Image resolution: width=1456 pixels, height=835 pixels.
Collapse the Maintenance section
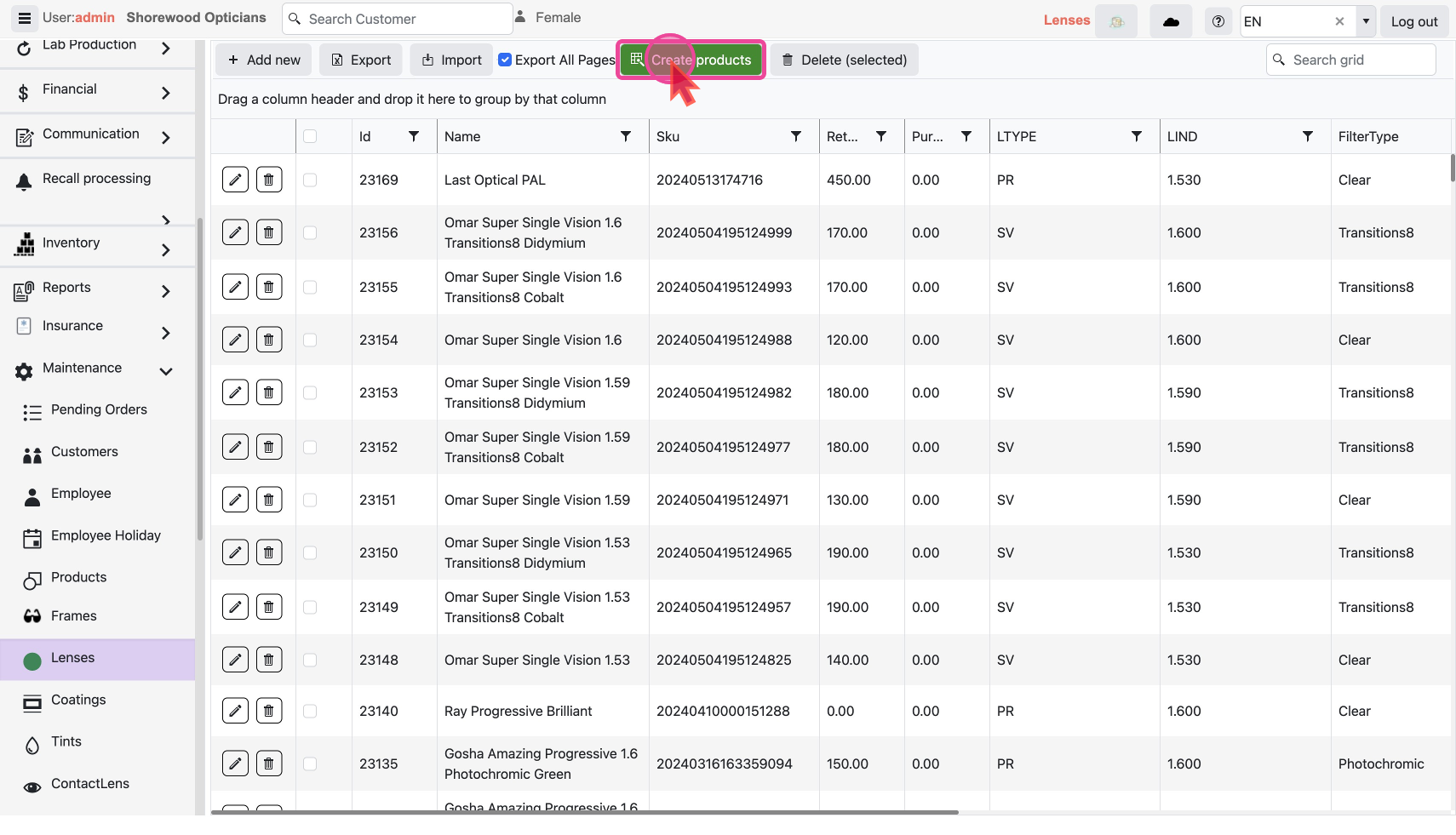(166, 371)
